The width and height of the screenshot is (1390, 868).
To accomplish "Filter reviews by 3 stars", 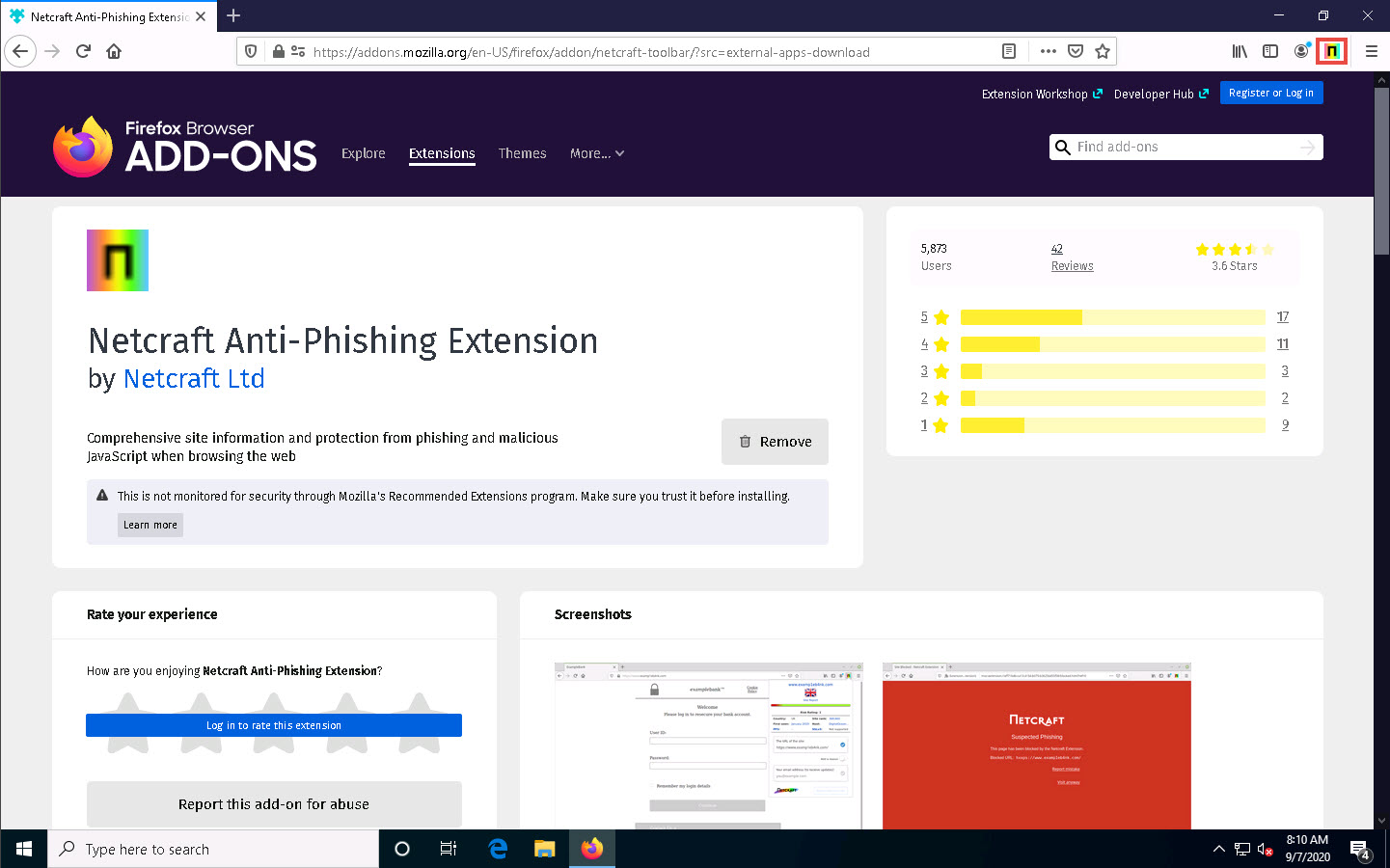I will click(935, 371).
